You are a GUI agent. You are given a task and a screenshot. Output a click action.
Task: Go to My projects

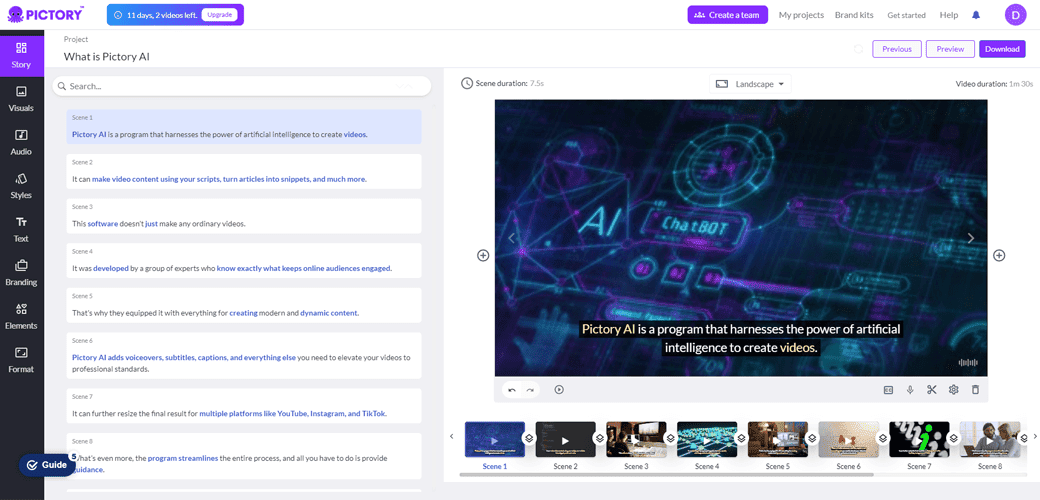801,15
